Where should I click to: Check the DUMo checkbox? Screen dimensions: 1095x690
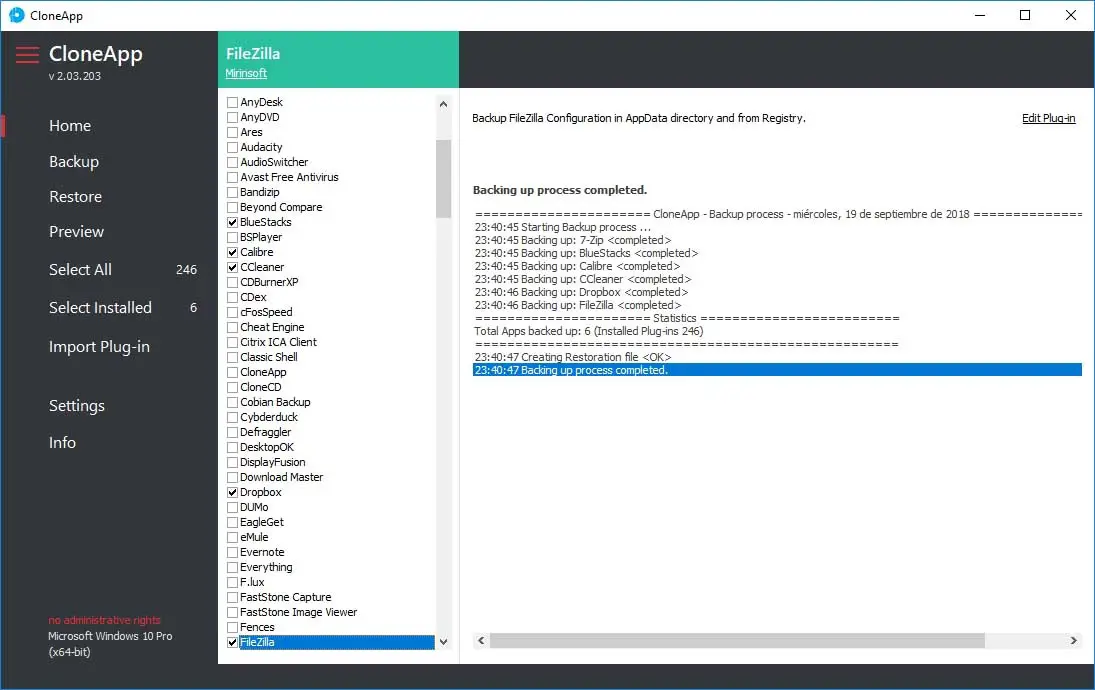[233, 508]
